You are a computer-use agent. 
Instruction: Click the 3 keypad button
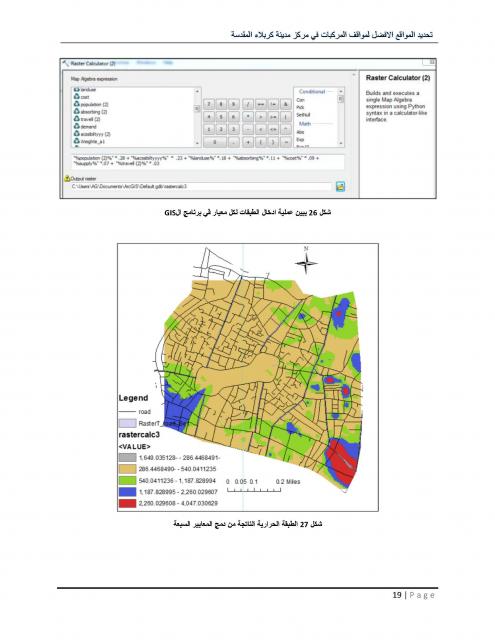233,129
